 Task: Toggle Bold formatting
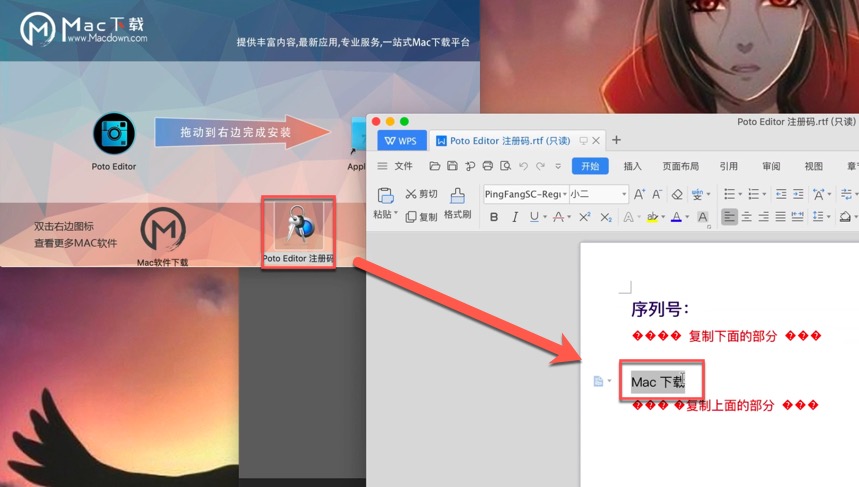point(494,217)
